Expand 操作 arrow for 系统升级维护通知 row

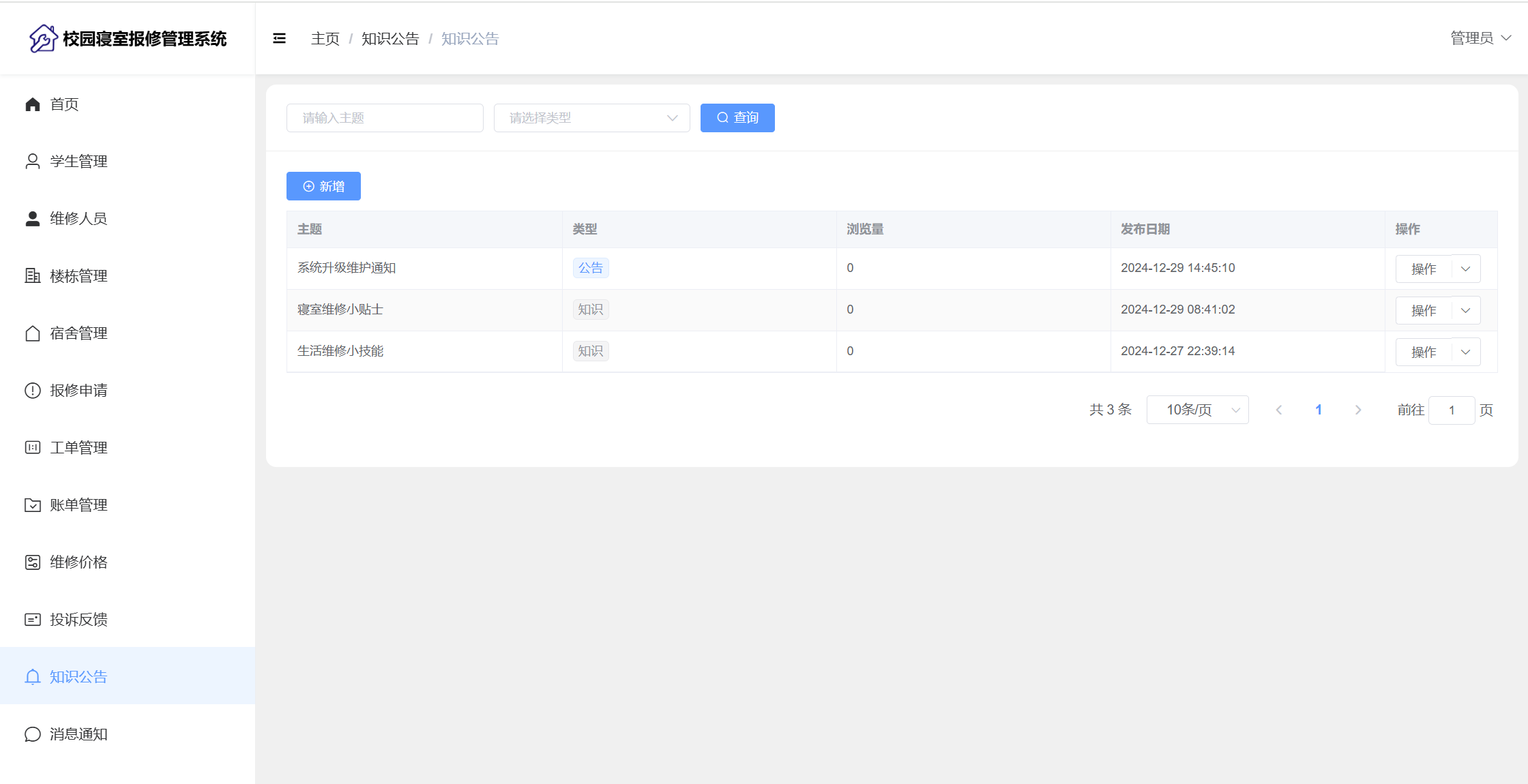[x=1465, y=269]
